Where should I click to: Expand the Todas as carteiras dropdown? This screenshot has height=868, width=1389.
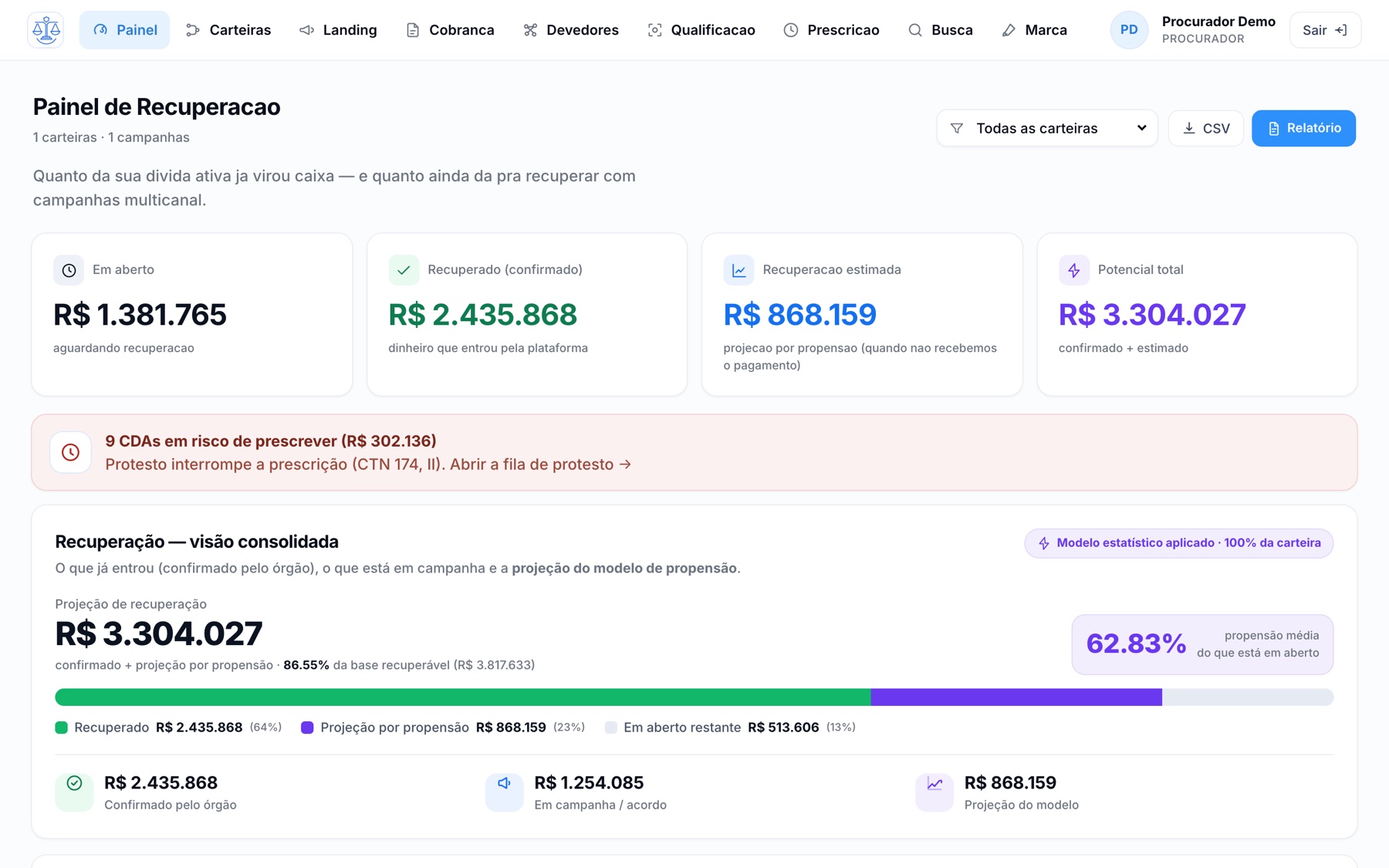(1047, 128)
